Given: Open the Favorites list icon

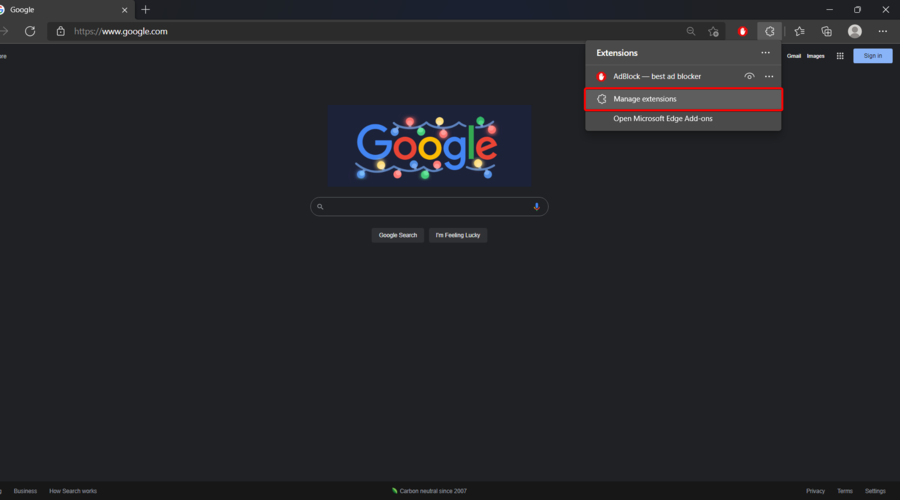Looking at the screenshot, I should [x=800, y=32].
